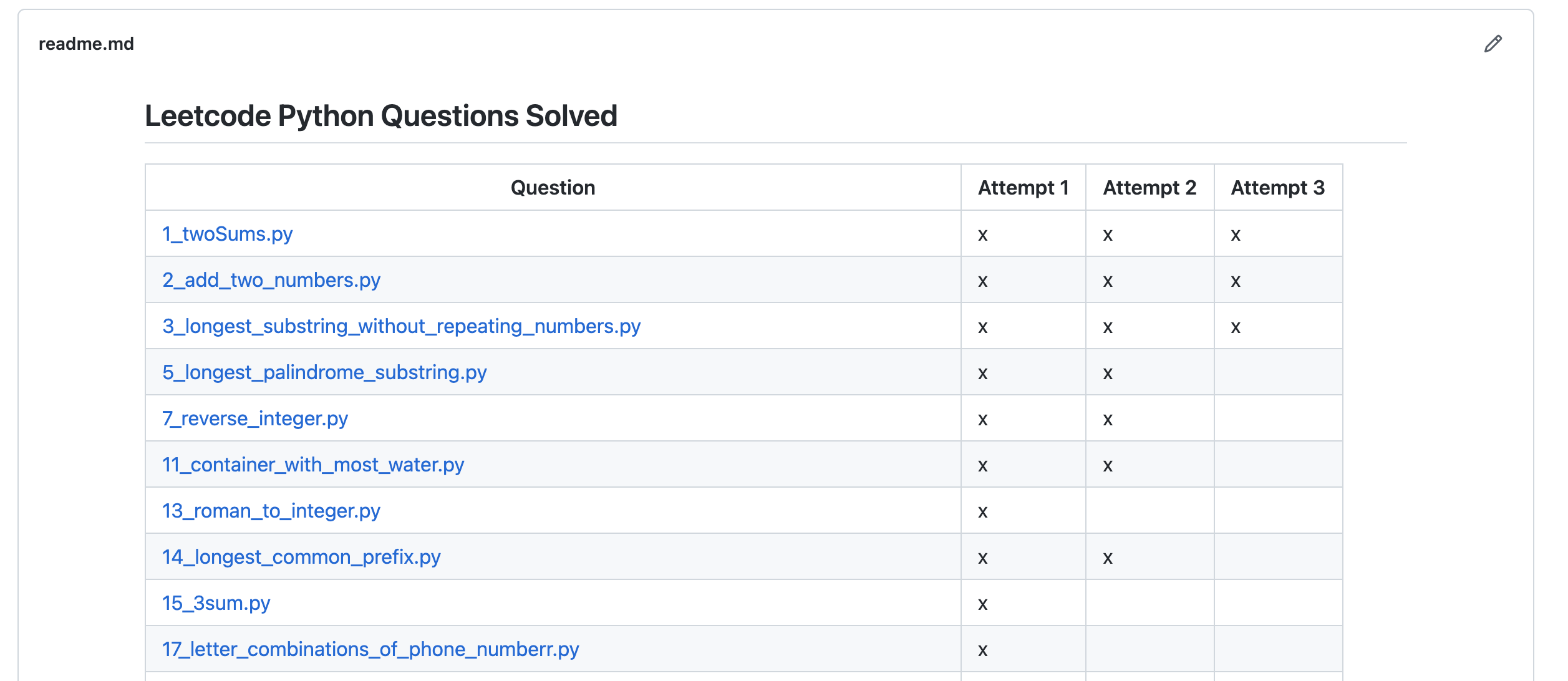Open 13_roman_to_integer.py link

click(x=271, y=511)
